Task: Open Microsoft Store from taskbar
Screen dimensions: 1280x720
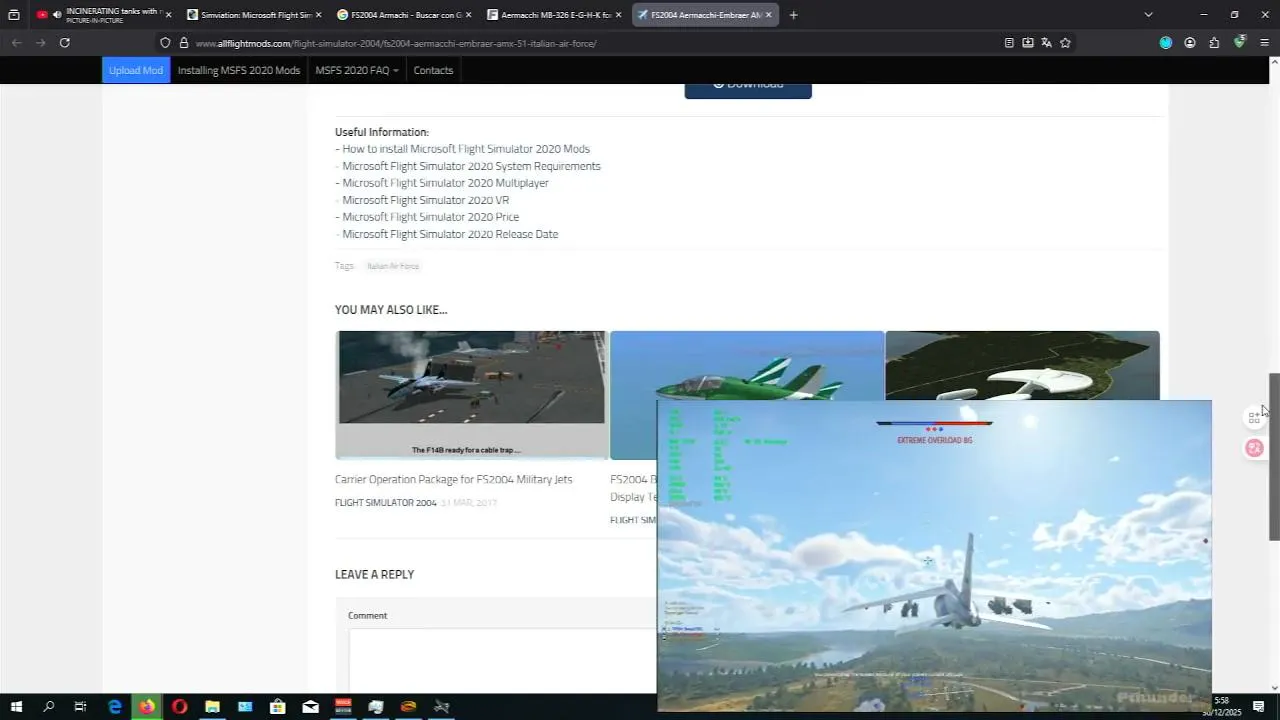Action: click(x=278, y=707)
